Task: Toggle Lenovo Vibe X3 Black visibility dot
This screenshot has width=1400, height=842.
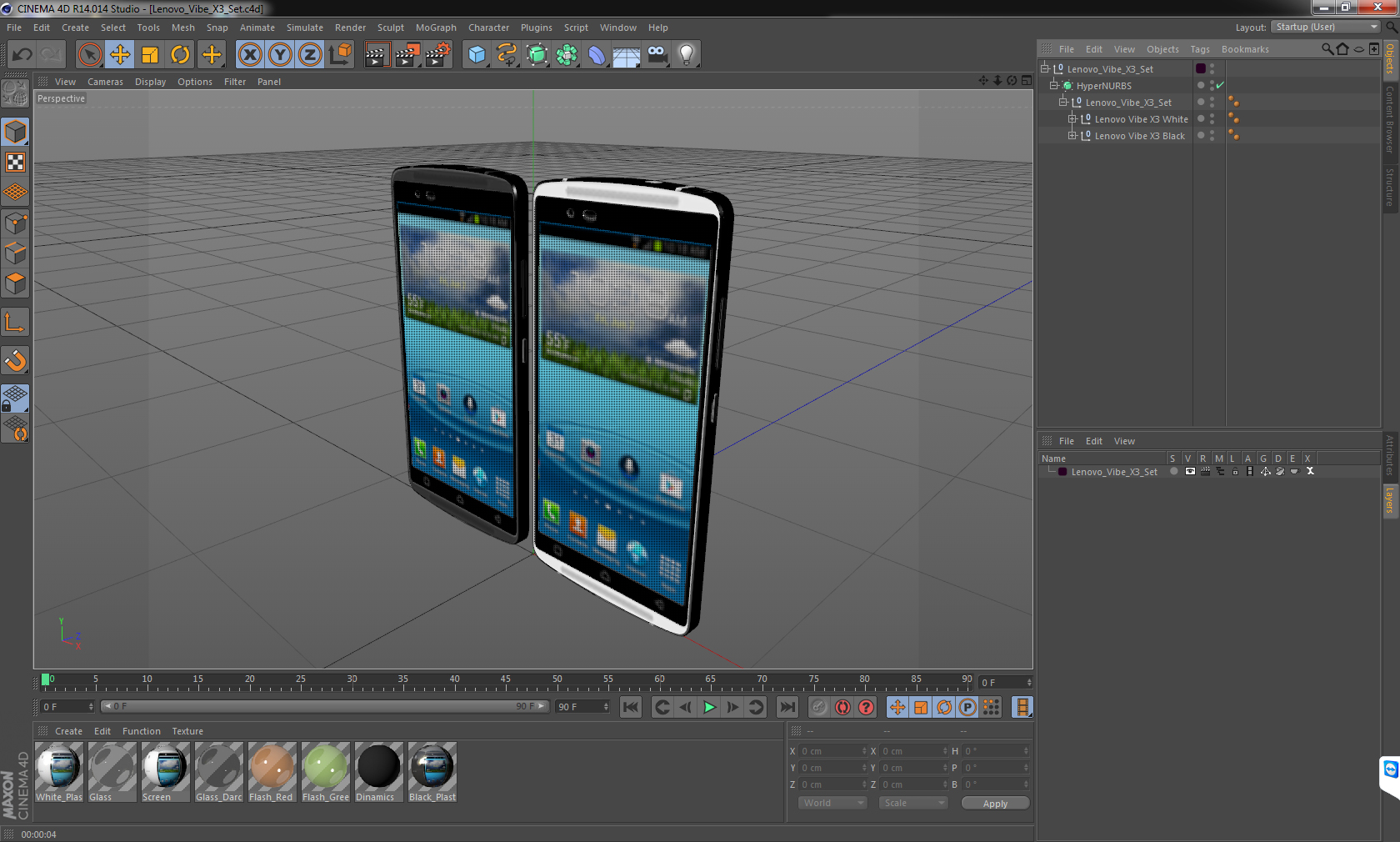Action: (x=1212, y=132)
